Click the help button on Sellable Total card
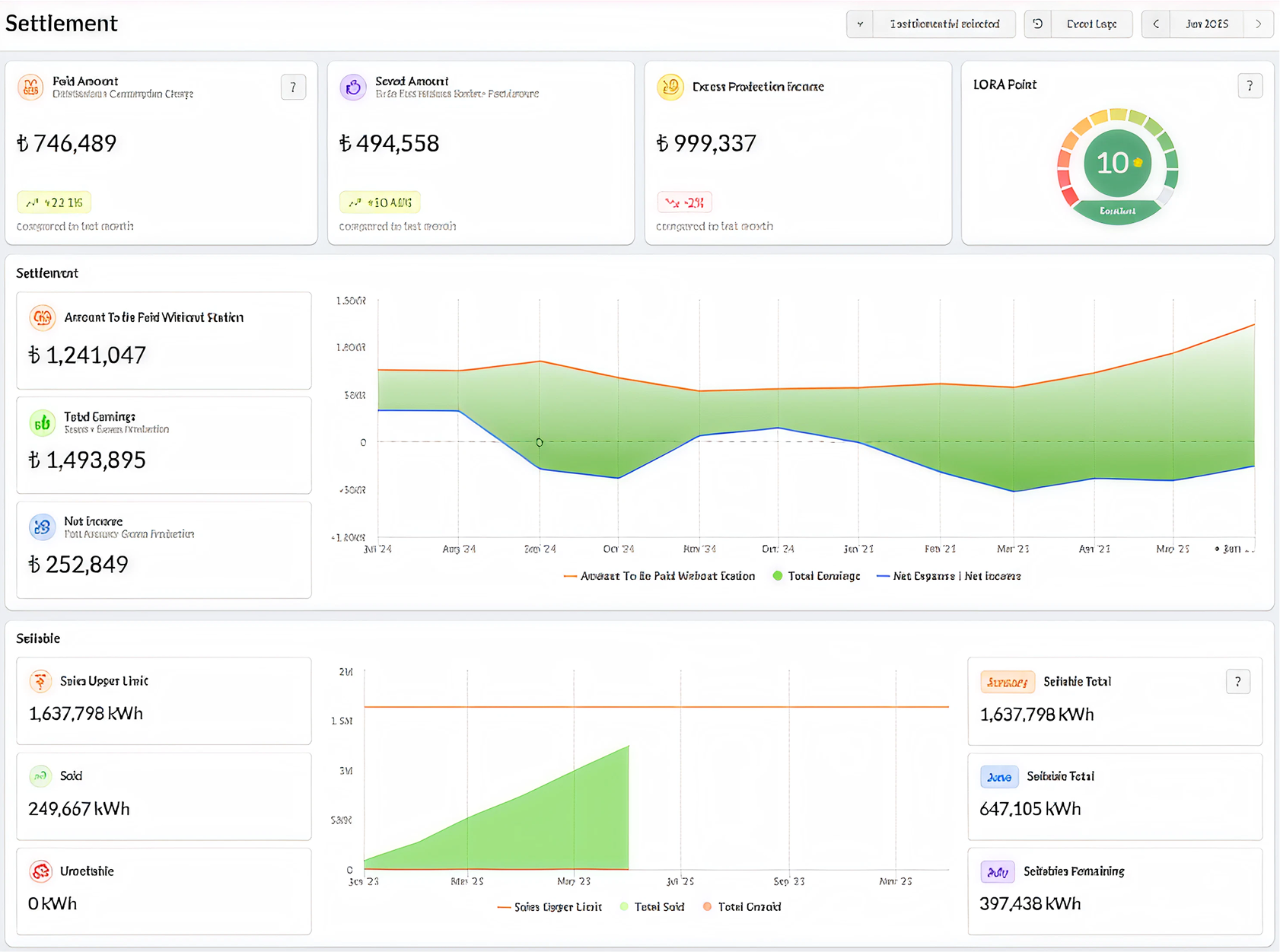 pos(1237,682)
